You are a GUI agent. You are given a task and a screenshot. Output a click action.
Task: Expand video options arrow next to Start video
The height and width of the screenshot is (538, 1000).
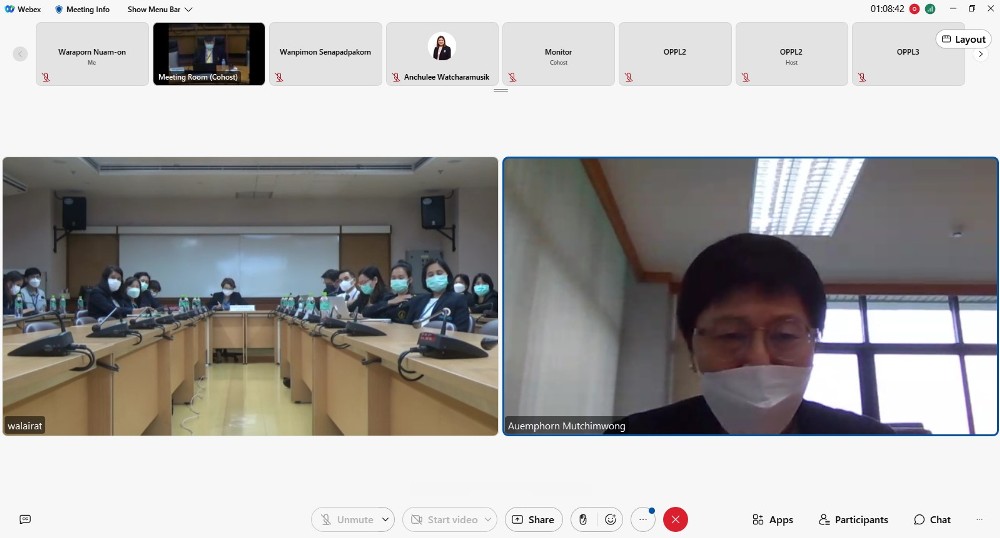pyautogui.click(x=488, y=520)
